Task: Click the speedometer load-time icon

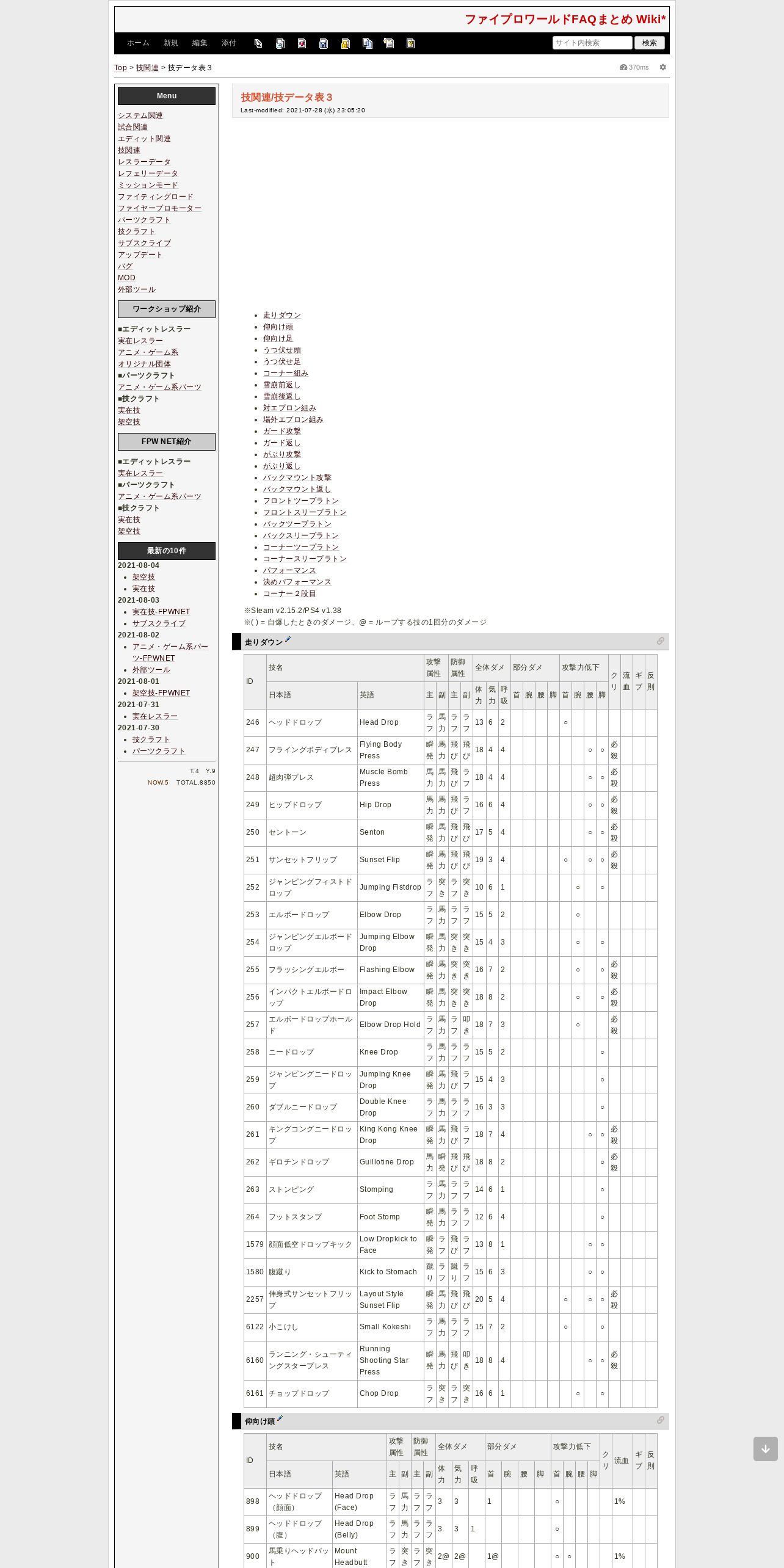Action: [623, 67]
